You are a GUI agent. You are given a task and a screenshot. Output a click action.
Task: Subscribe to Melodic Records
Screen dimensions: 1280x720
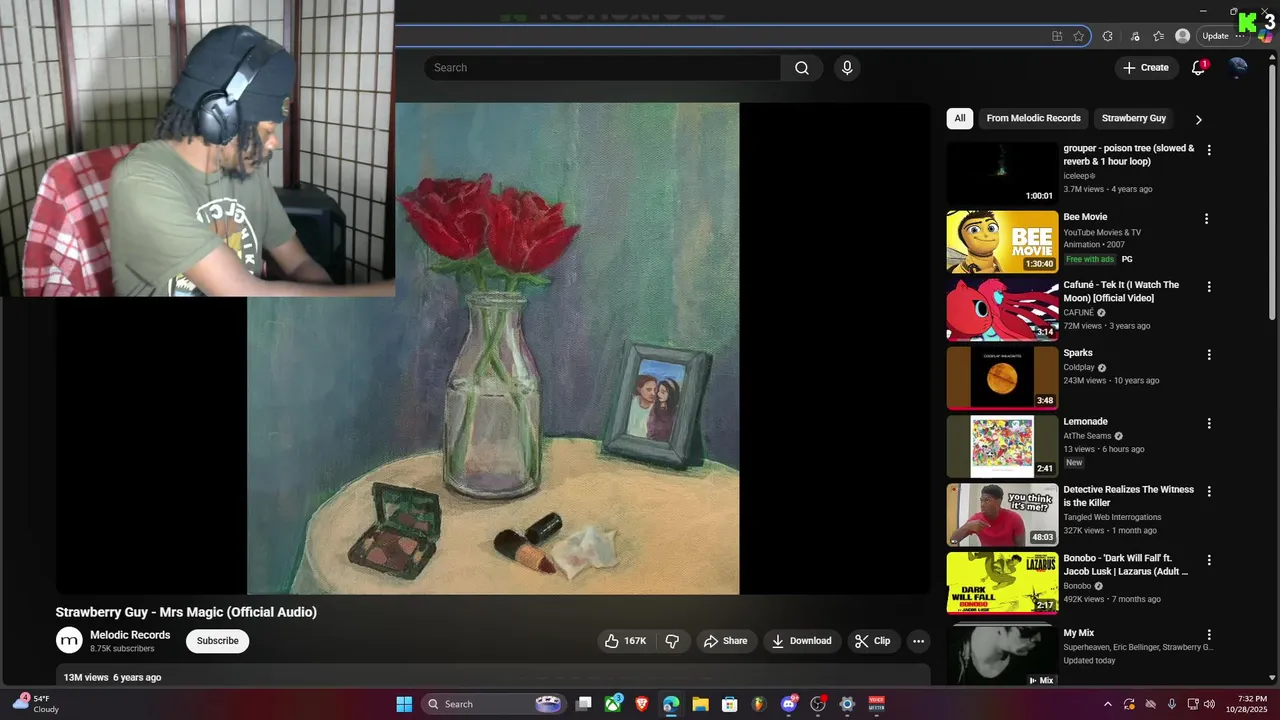coord(217,641)
